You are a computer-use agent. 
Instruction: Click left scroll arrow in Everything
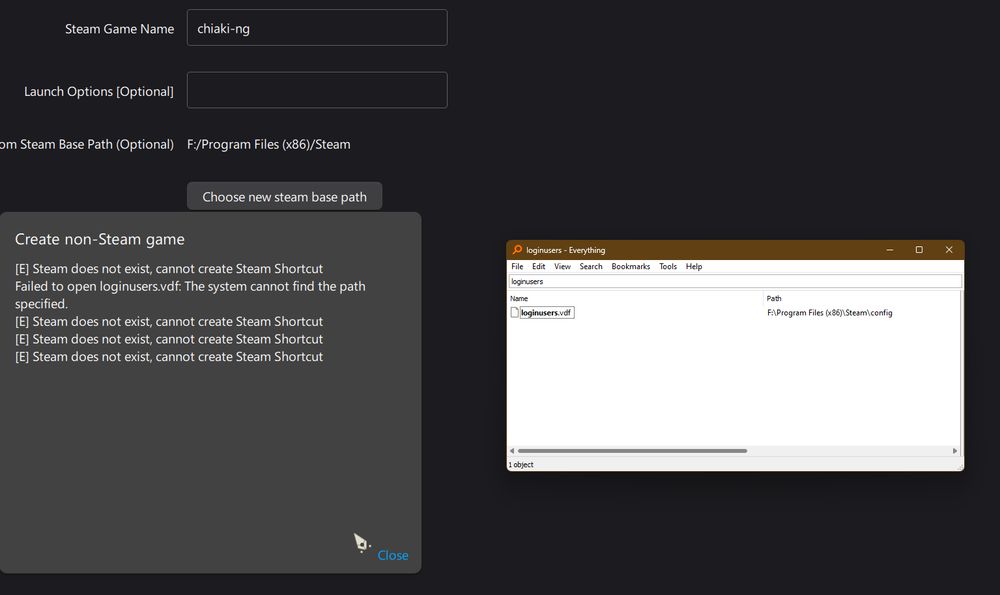tap(511, 451)
